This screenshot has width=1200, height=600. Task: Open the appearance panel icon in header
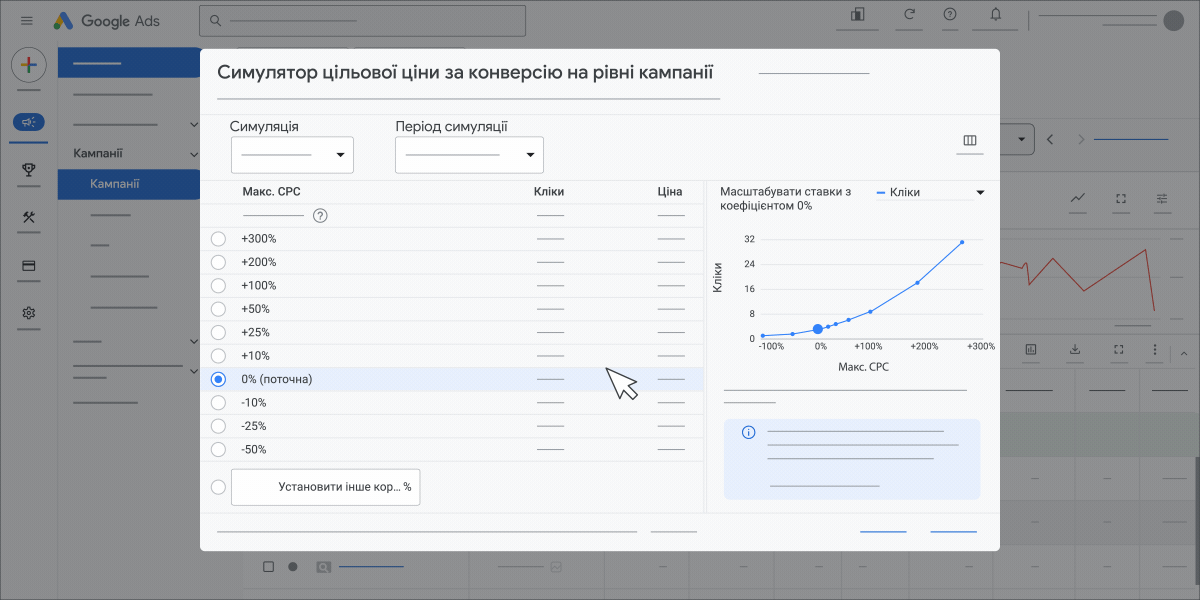click(x=857, y=15)
